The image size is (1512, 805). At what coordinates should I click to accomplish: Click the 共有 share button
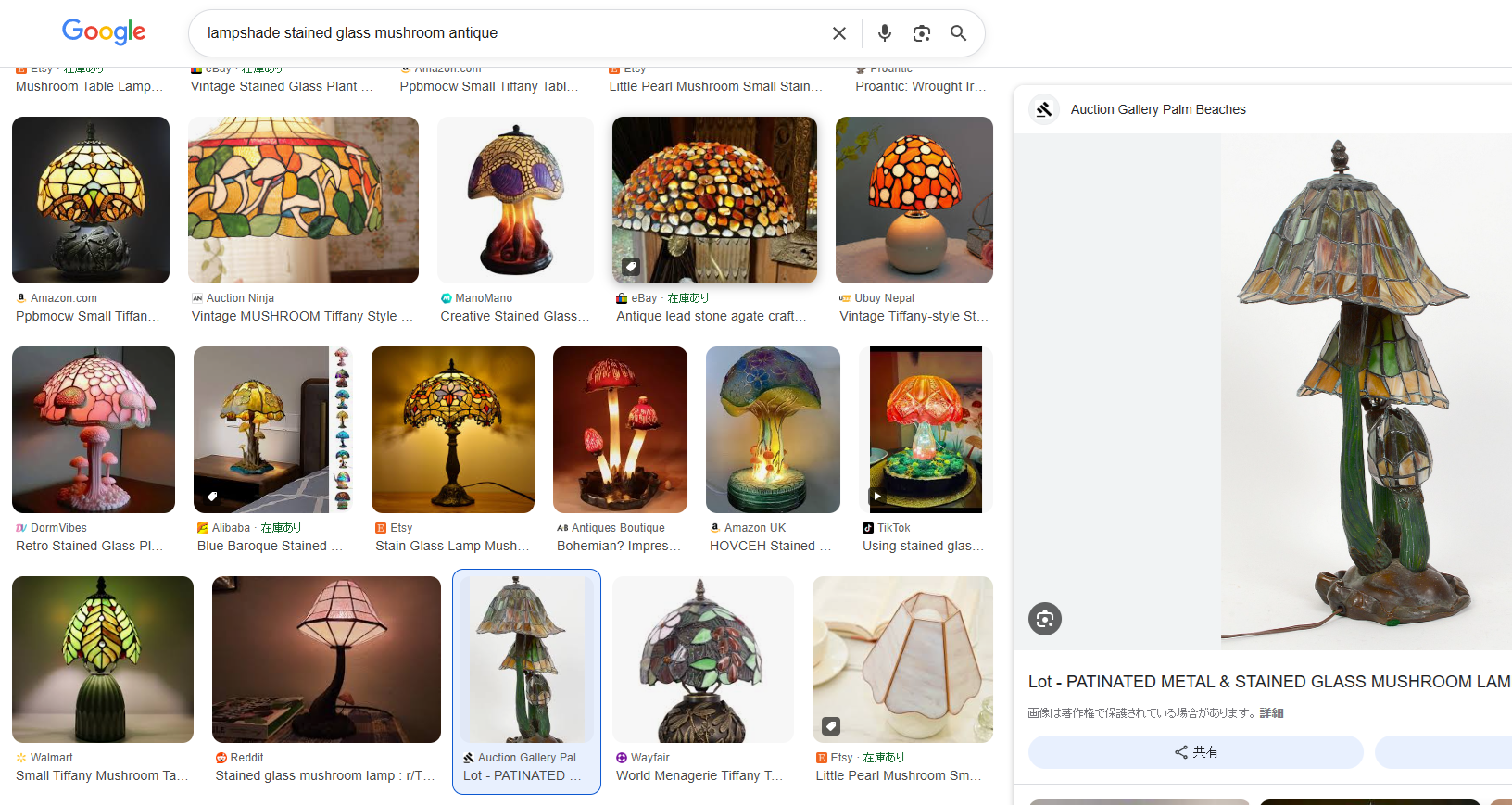click(1195, 752)
